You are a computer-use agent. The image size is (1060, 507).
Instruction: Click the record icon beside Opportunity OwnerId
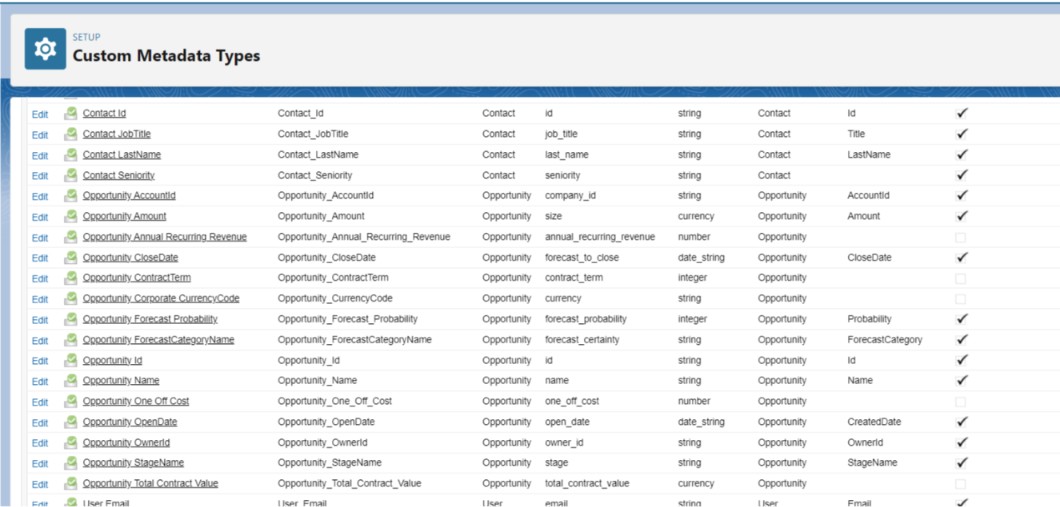click(x=71, y=442)
